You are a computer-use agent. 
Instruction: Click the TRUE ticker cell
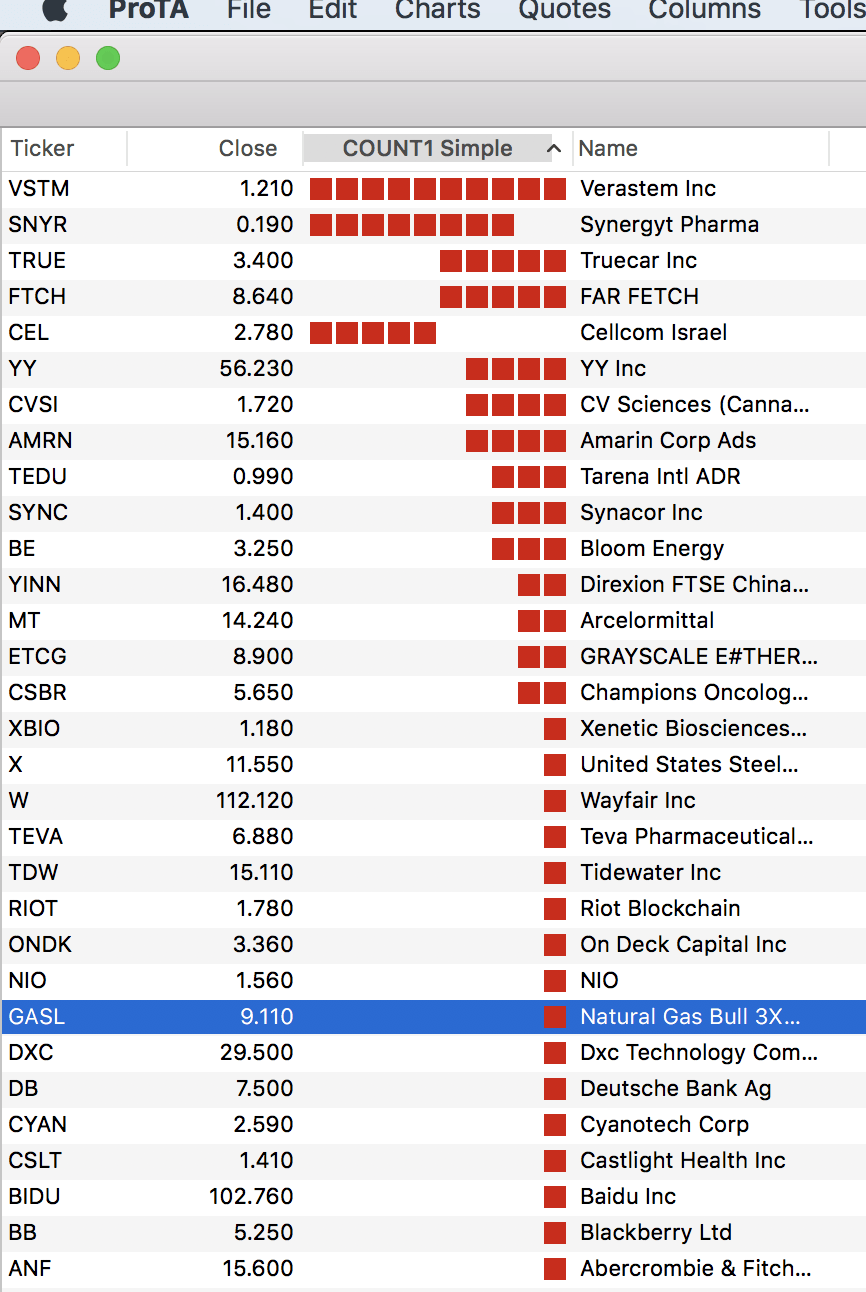click(37, 260)
